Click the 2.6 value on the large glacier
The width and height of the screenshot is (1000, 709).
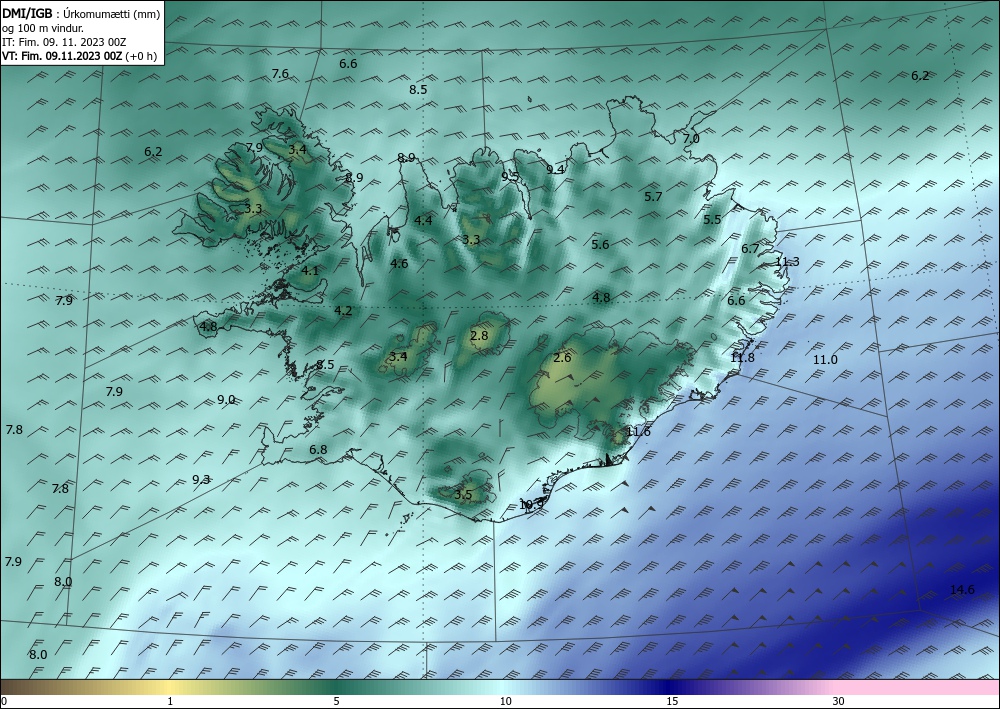pyautogui.click(x=562, y=358)
